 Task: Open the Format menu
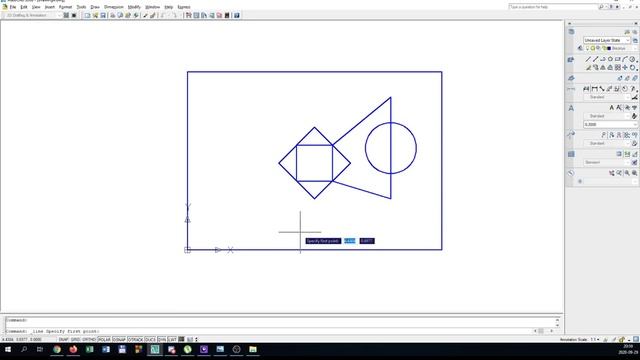coord(65,7)
